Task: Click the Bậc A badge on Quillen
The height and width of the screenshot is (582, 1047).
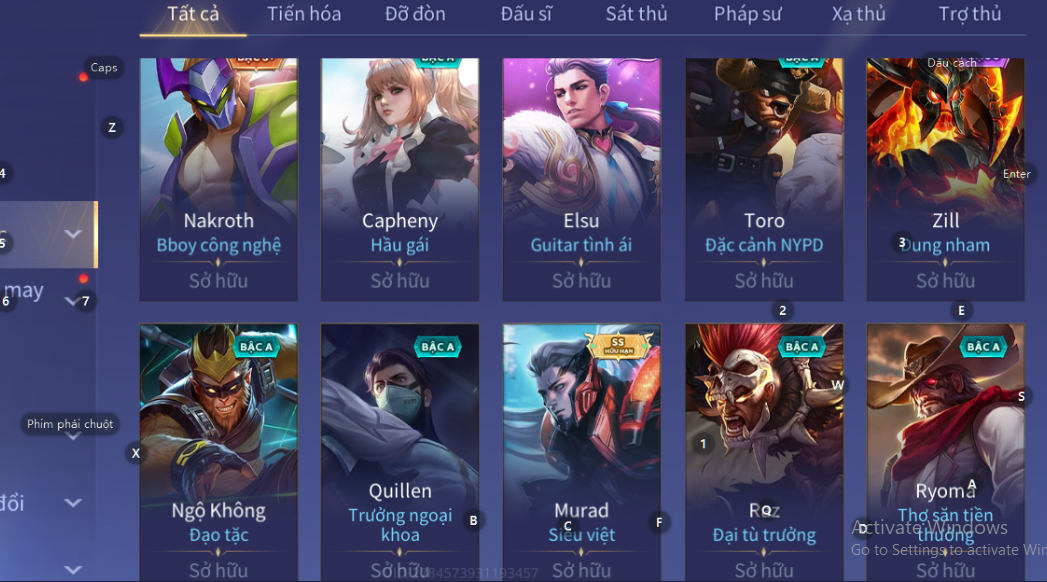Action: tap(438, 346)
